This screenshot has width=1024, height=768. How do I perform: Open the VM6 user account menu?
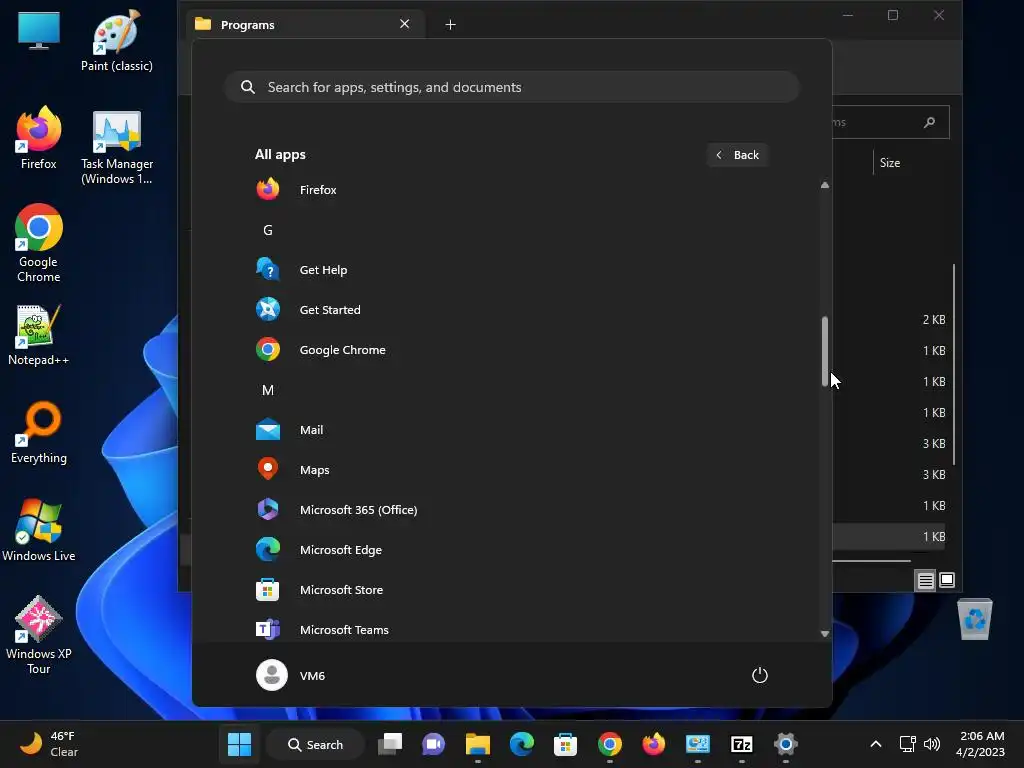291,675
